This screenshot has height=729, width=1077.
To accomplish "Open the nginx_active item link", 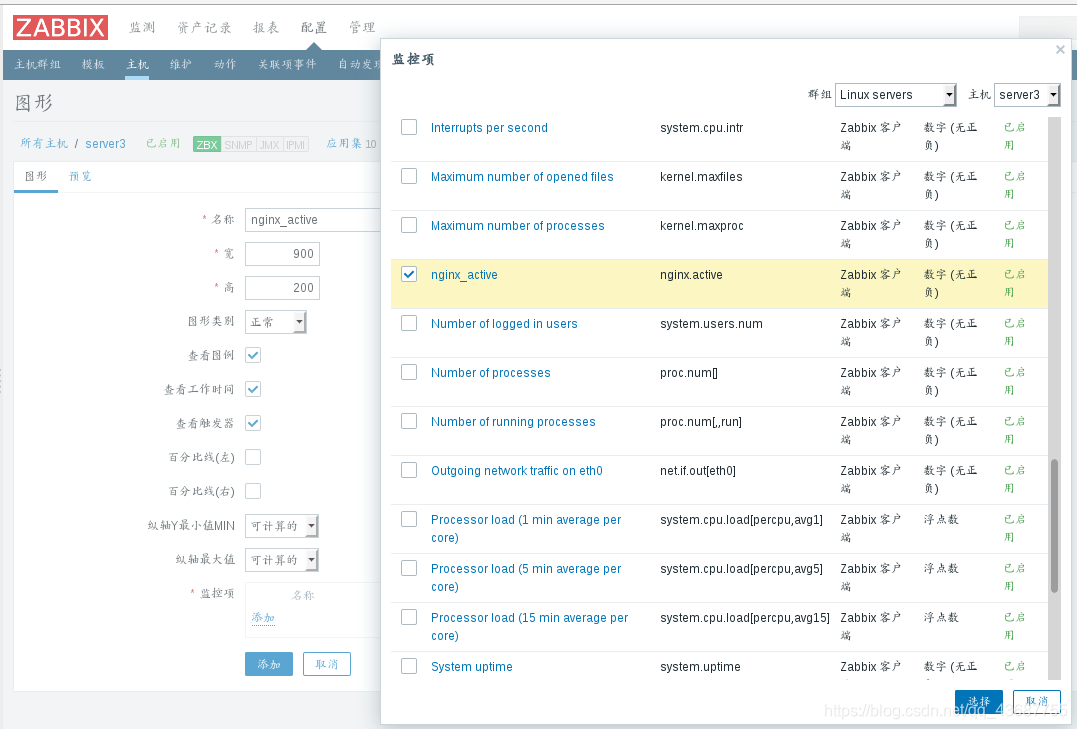I will tap(464, 275).
